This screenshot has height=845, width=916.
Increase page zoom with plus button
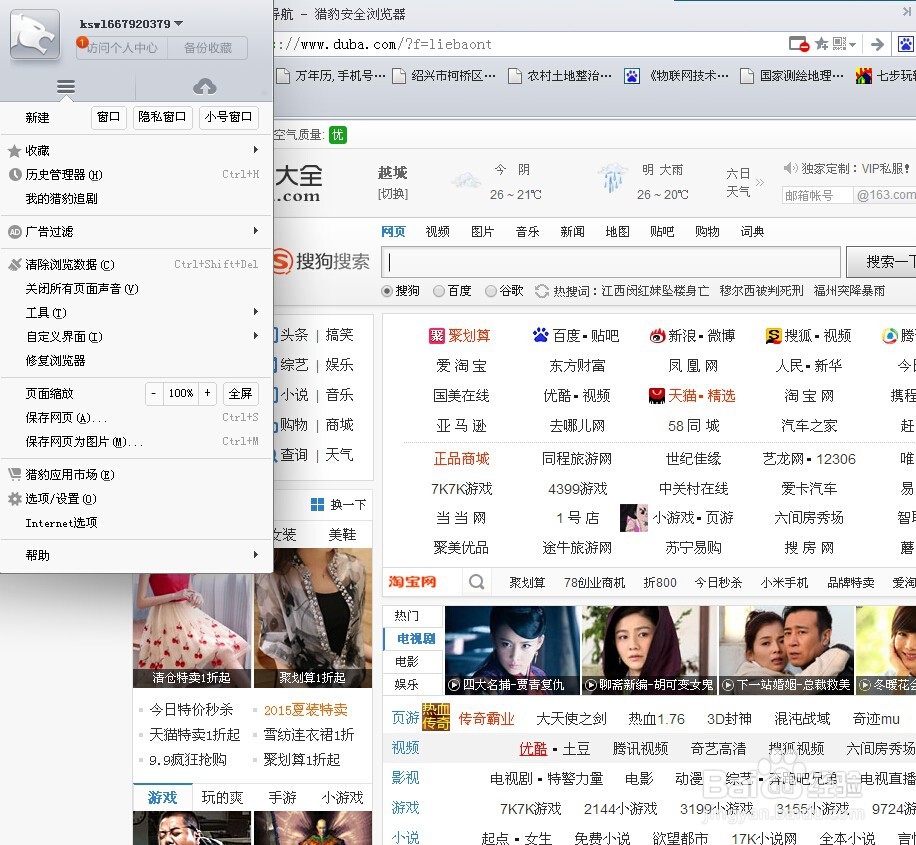[207, 393]
